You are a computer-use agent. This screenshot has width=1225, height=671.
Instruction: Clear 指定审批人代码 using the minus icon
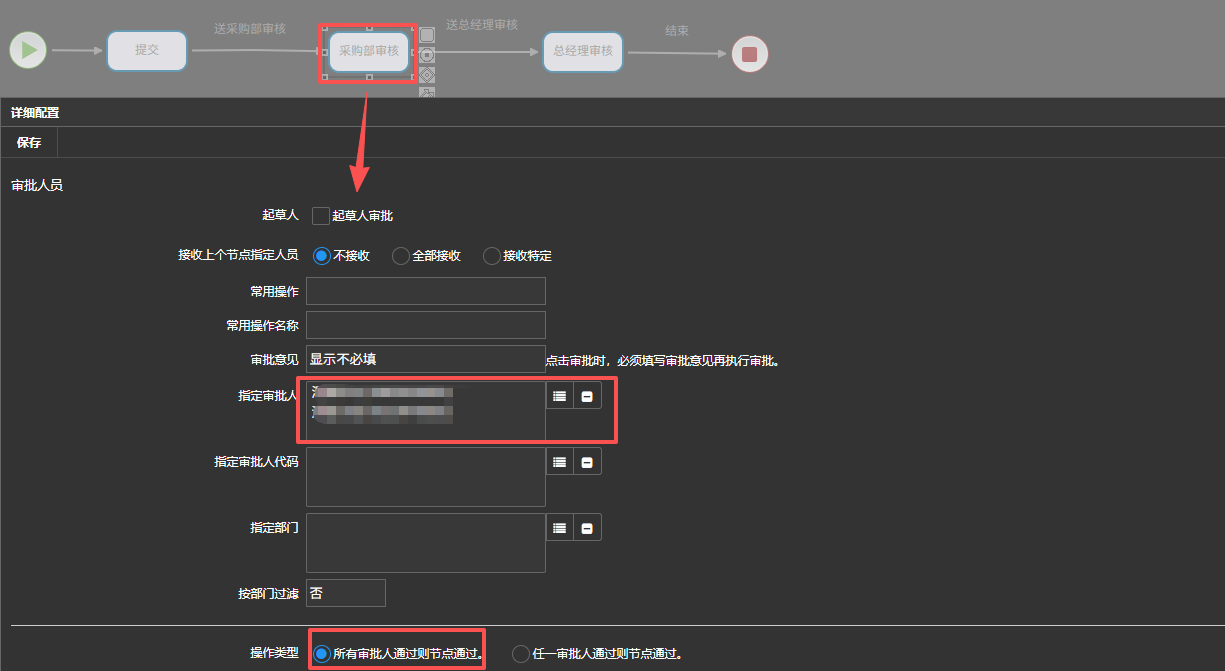(587, 462)
